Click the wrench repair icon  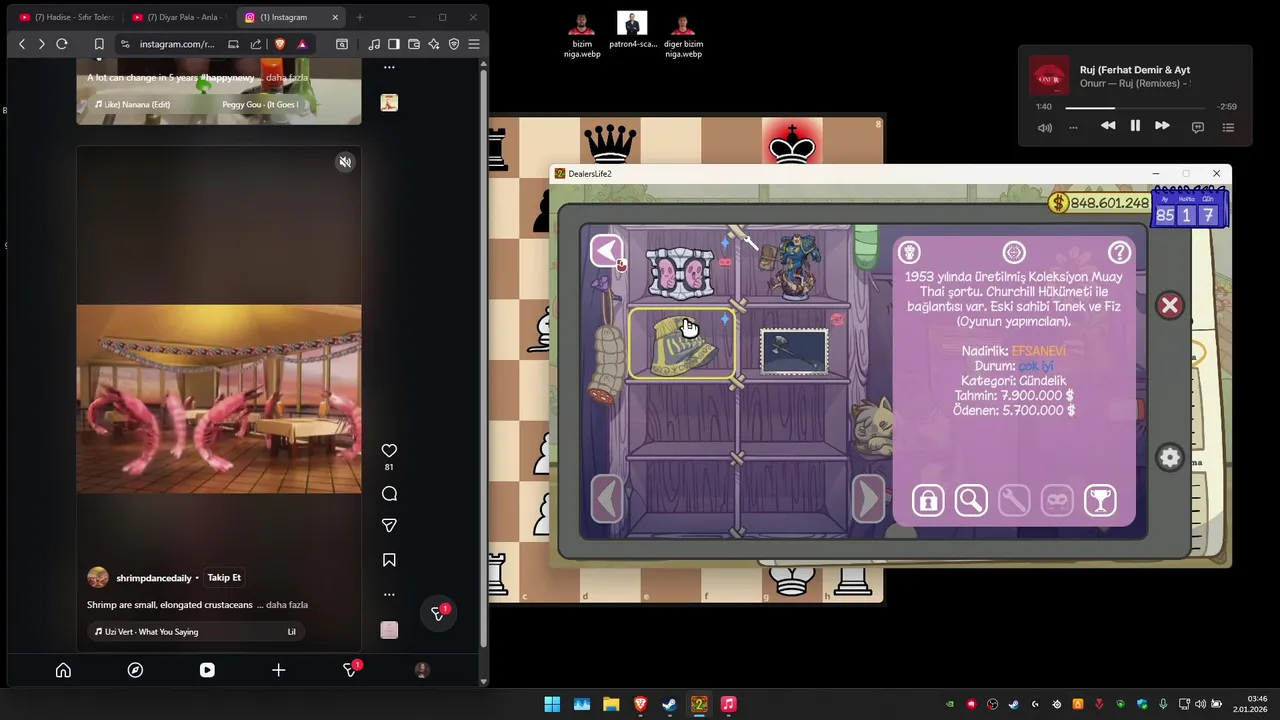1014,500
